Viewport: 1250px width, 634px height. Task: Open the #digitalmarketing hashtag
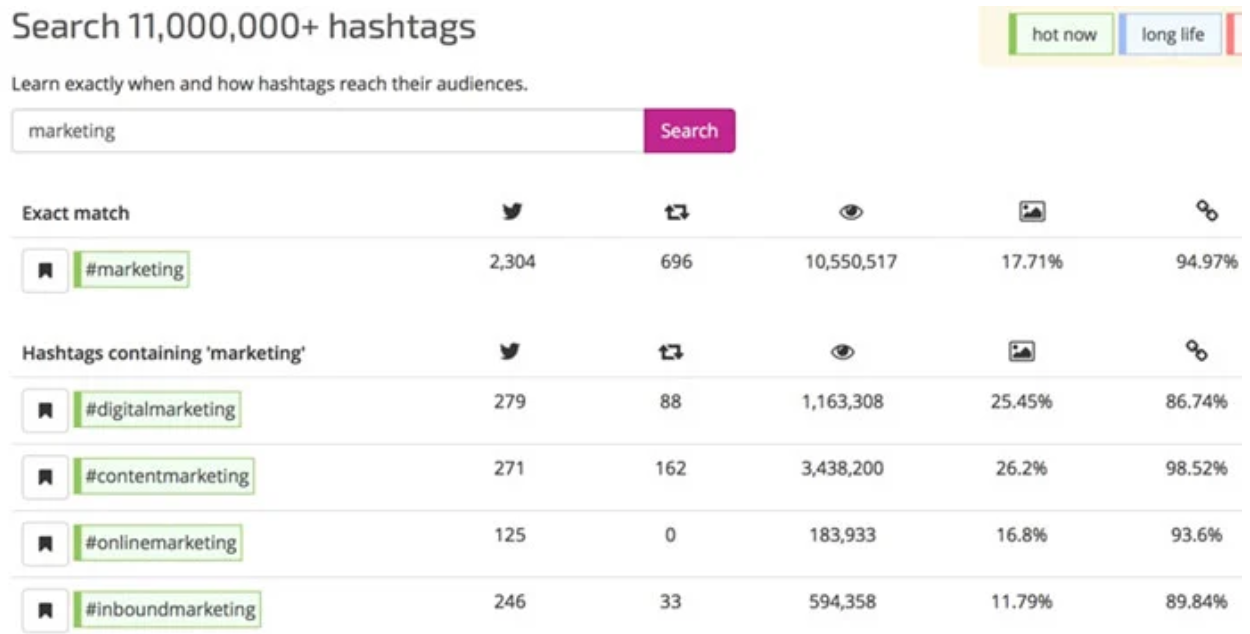click(155, 409)
